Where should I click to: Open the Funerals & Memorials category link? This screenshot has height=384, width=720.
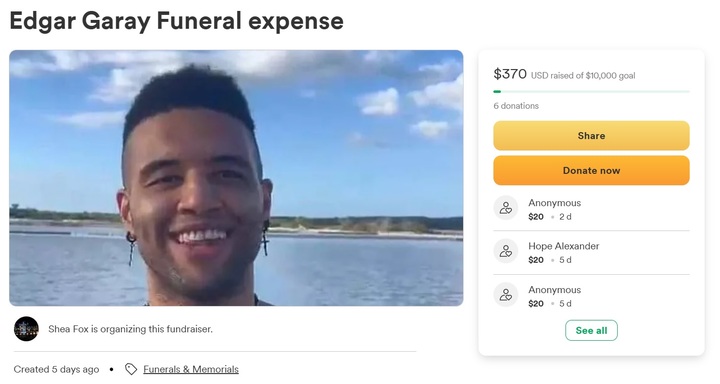tap(191, 369)
